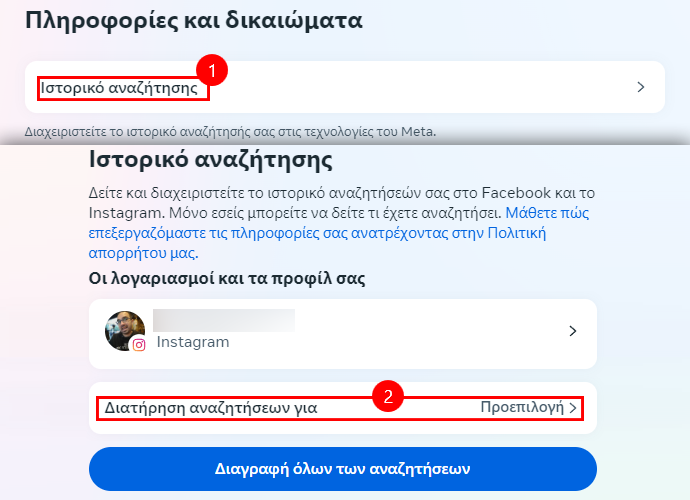
Task: Click the large Ιστορικό αναζήτησης section heading
Action: (210, 160)
